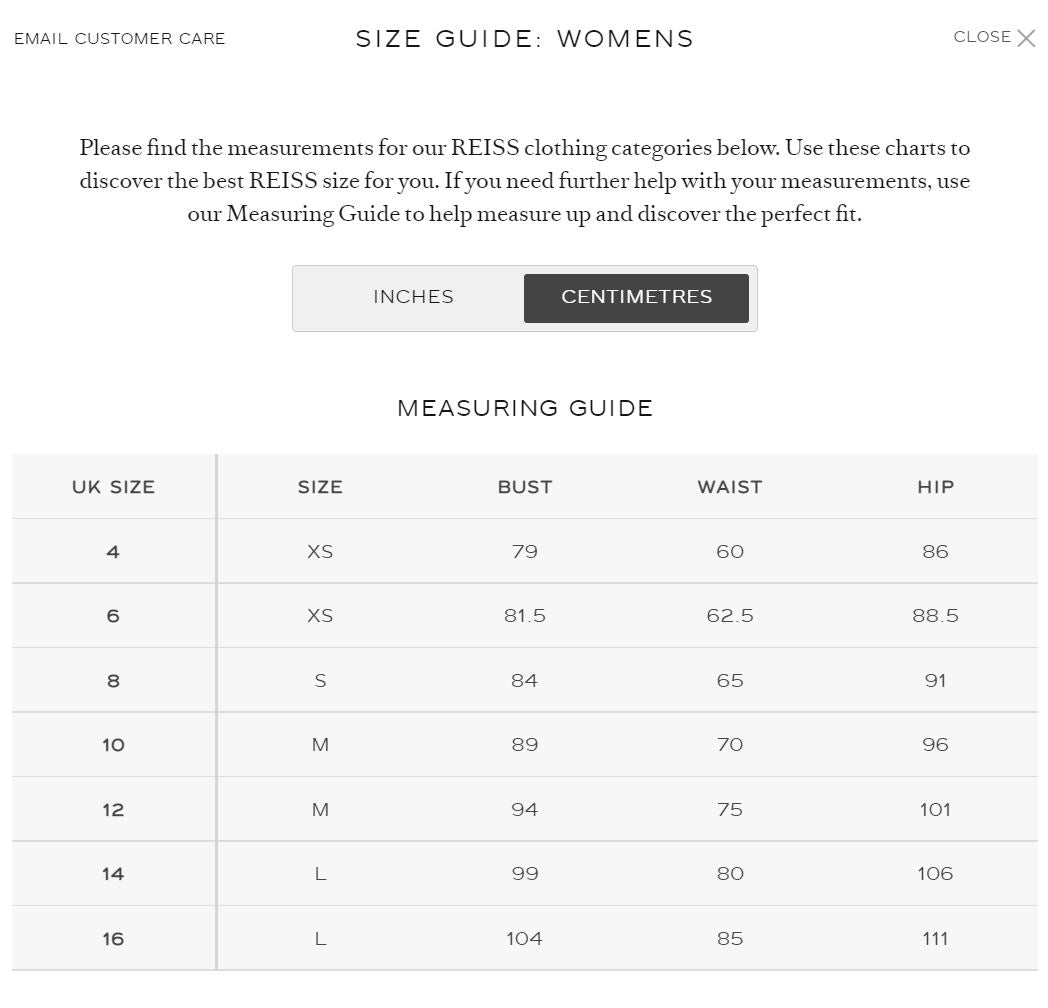Select UK size 14 row label
The image size is (1048, 1008).
coord(113,874)
